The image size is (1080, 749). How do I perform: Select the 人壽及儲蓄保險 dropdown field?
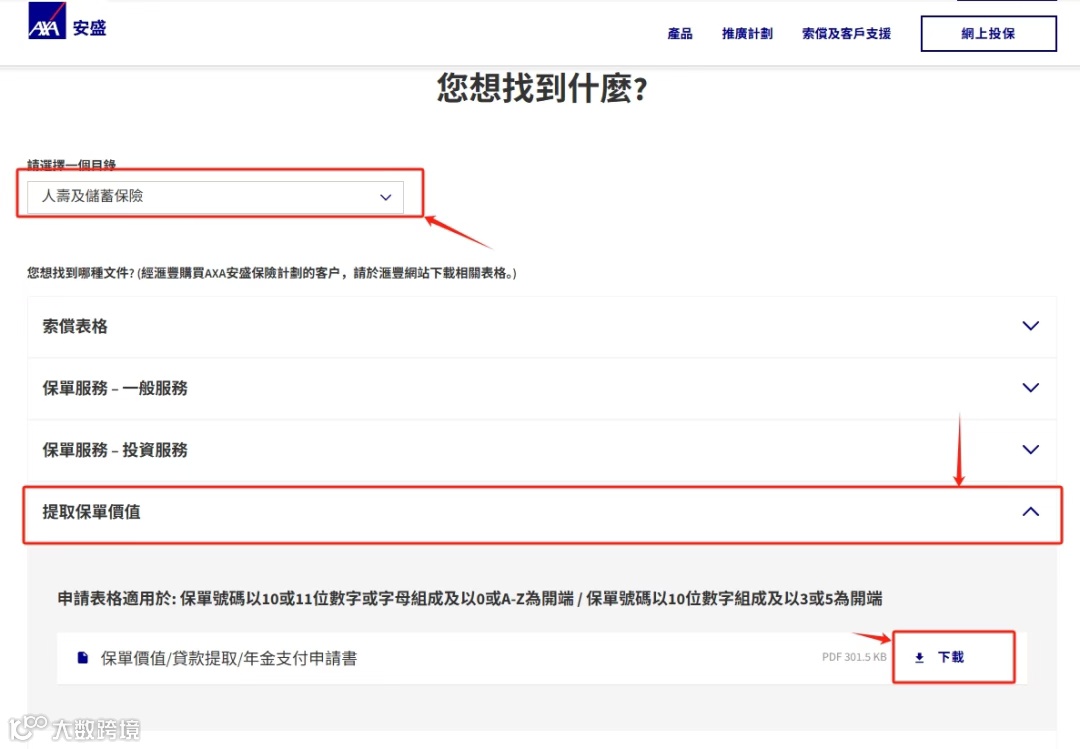tap(215, 197)
